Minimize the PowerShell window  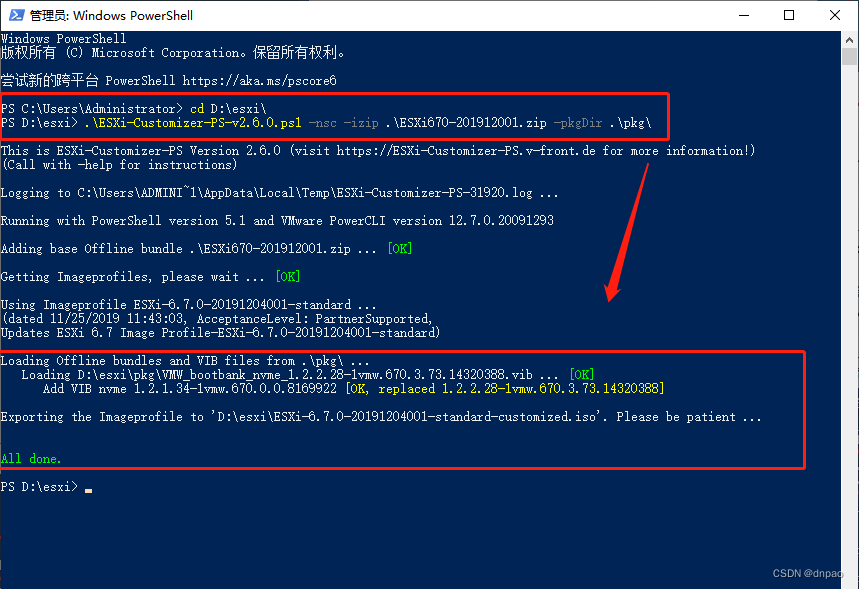(743, 15)
